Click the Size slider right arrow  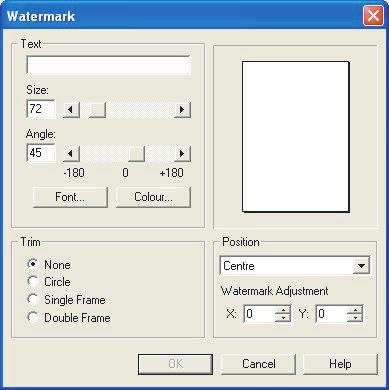coord(182,109)
